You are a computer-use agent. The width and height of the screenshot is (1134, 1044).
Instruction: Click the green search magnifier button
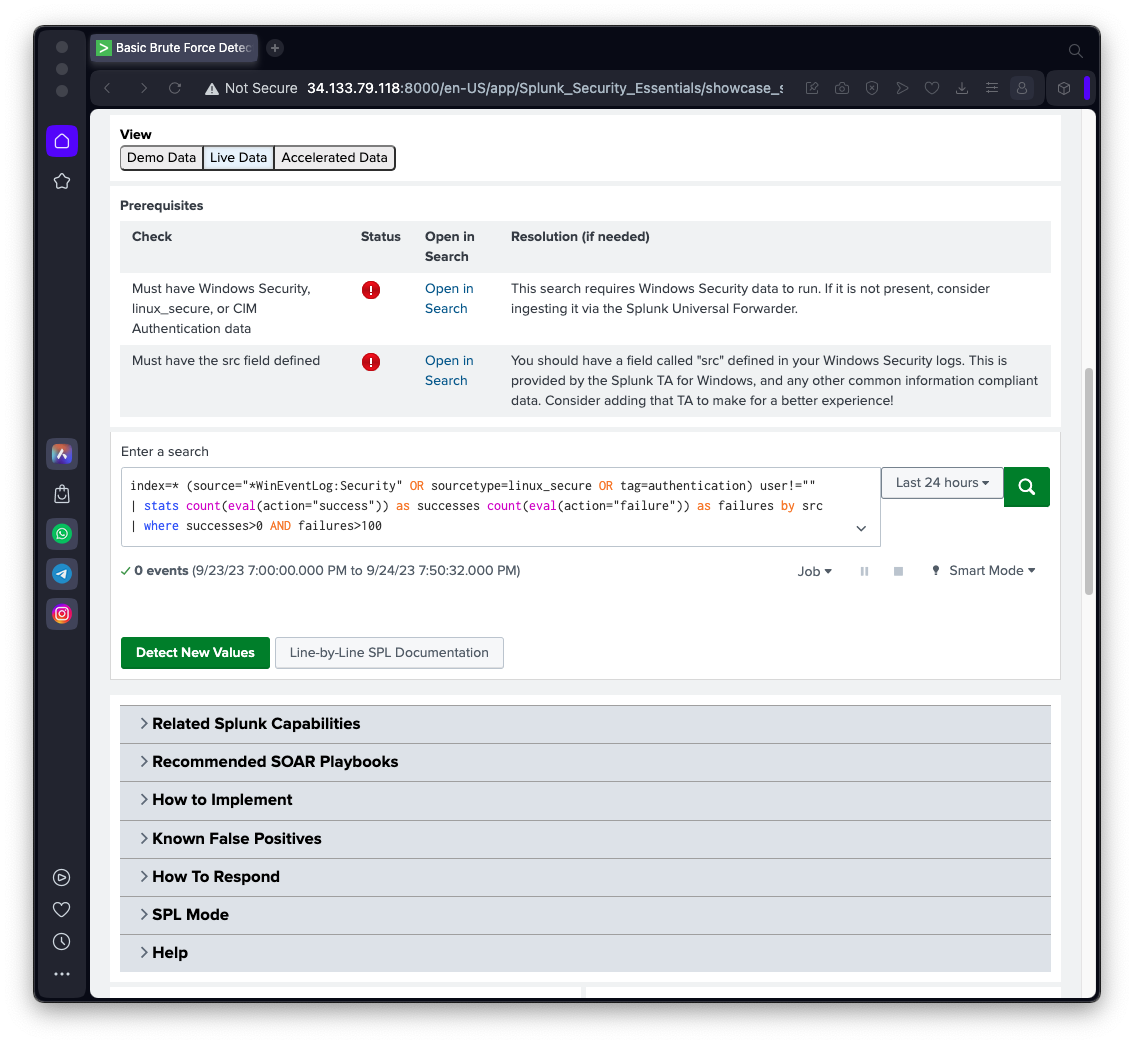pos(1026,487)
